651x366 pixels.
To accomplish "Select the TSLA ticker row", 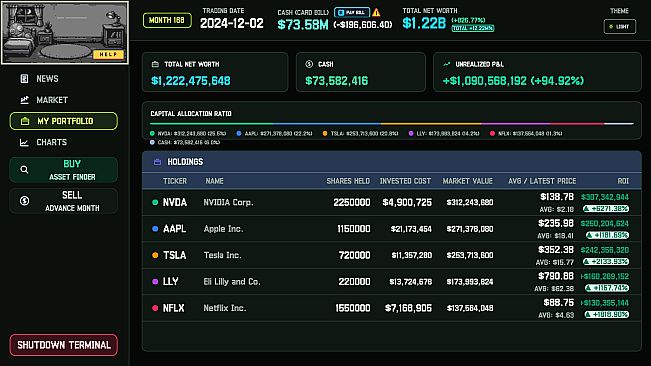I will (x=392, y=255).
